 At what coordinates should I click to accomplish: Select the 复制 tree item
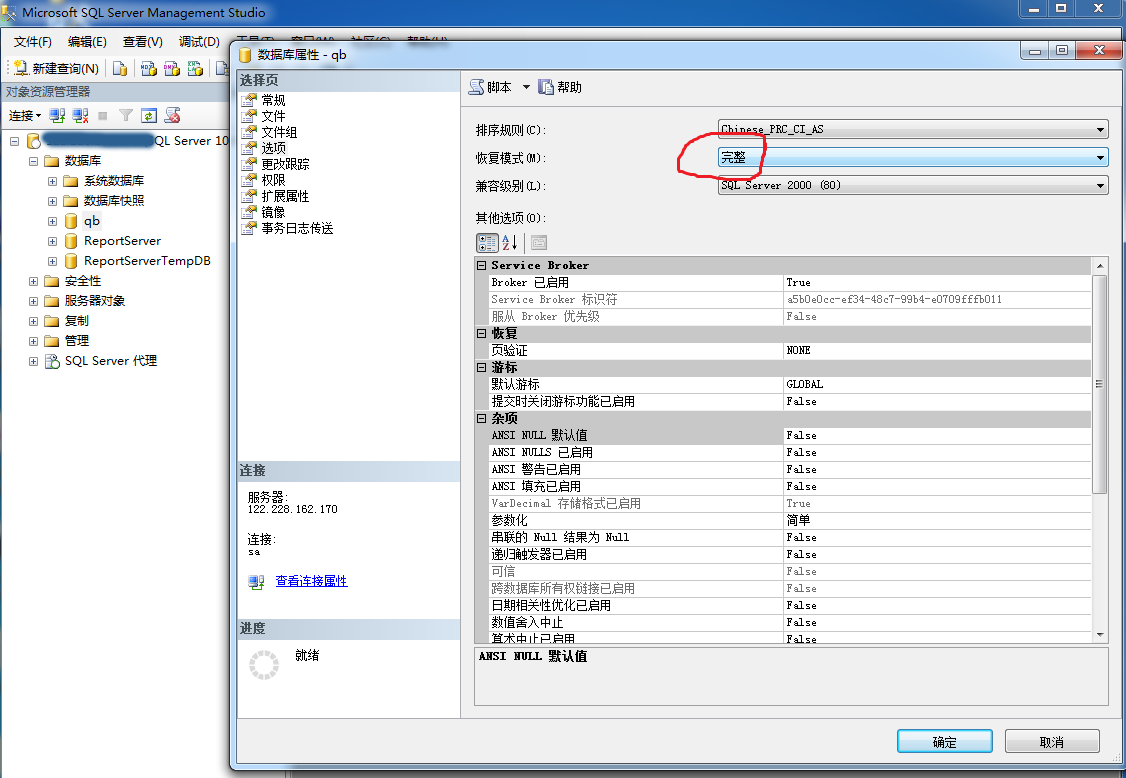pyautogui.click(x=77, y=320)
